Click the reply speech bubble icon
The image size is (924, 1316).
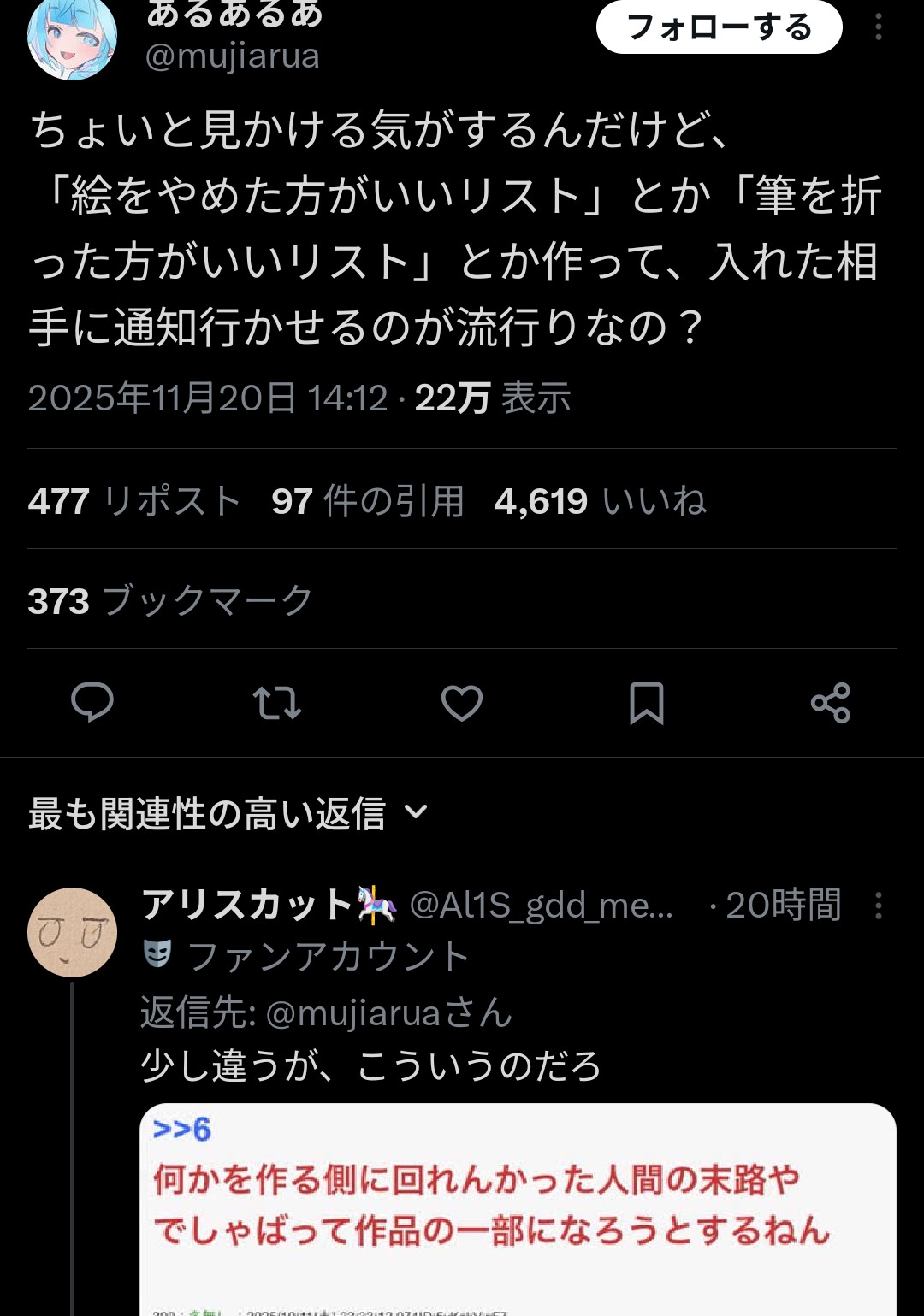click(x=92, y=703)
